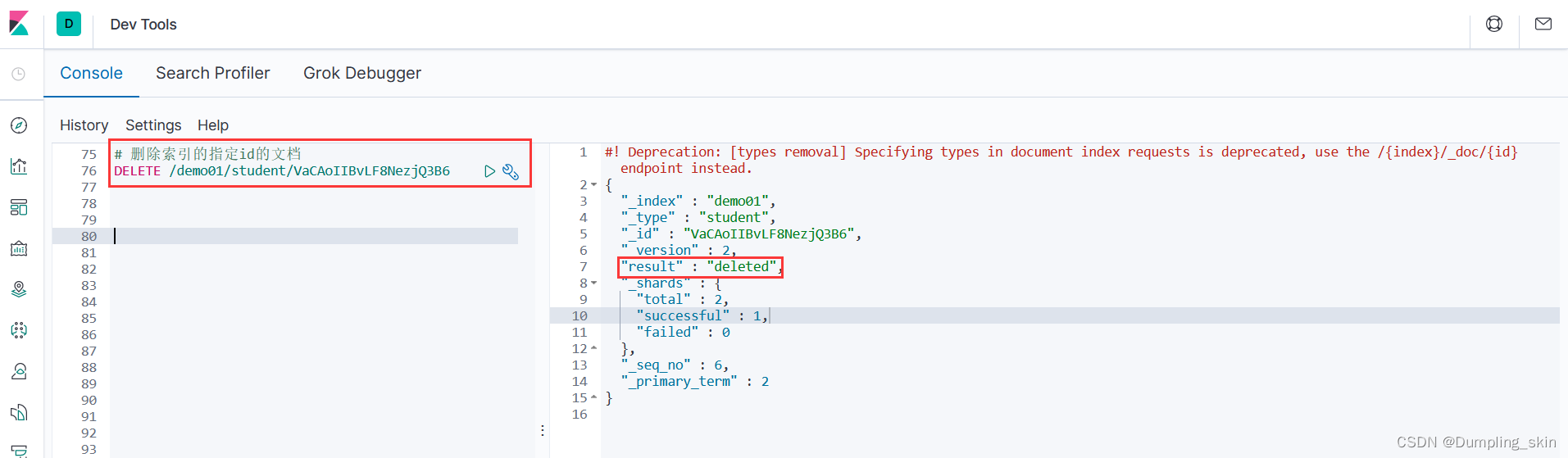Place cursor on editor line 80
The width and height of the screenshot is (1568, 458).
[315, 236]
